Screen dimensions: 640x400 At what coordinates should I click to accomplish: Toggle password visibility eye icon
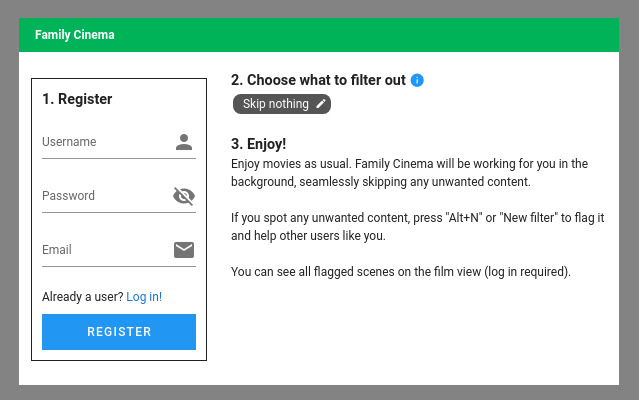[184, 196]
